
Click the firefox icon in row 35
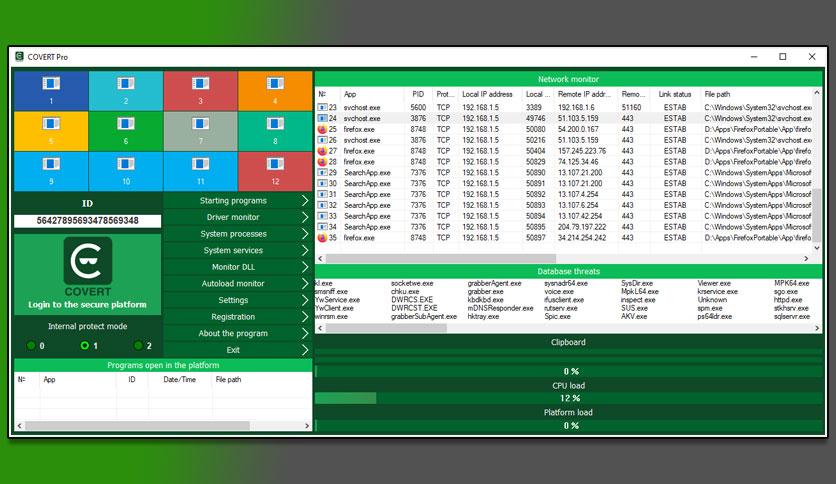(322, 238)
